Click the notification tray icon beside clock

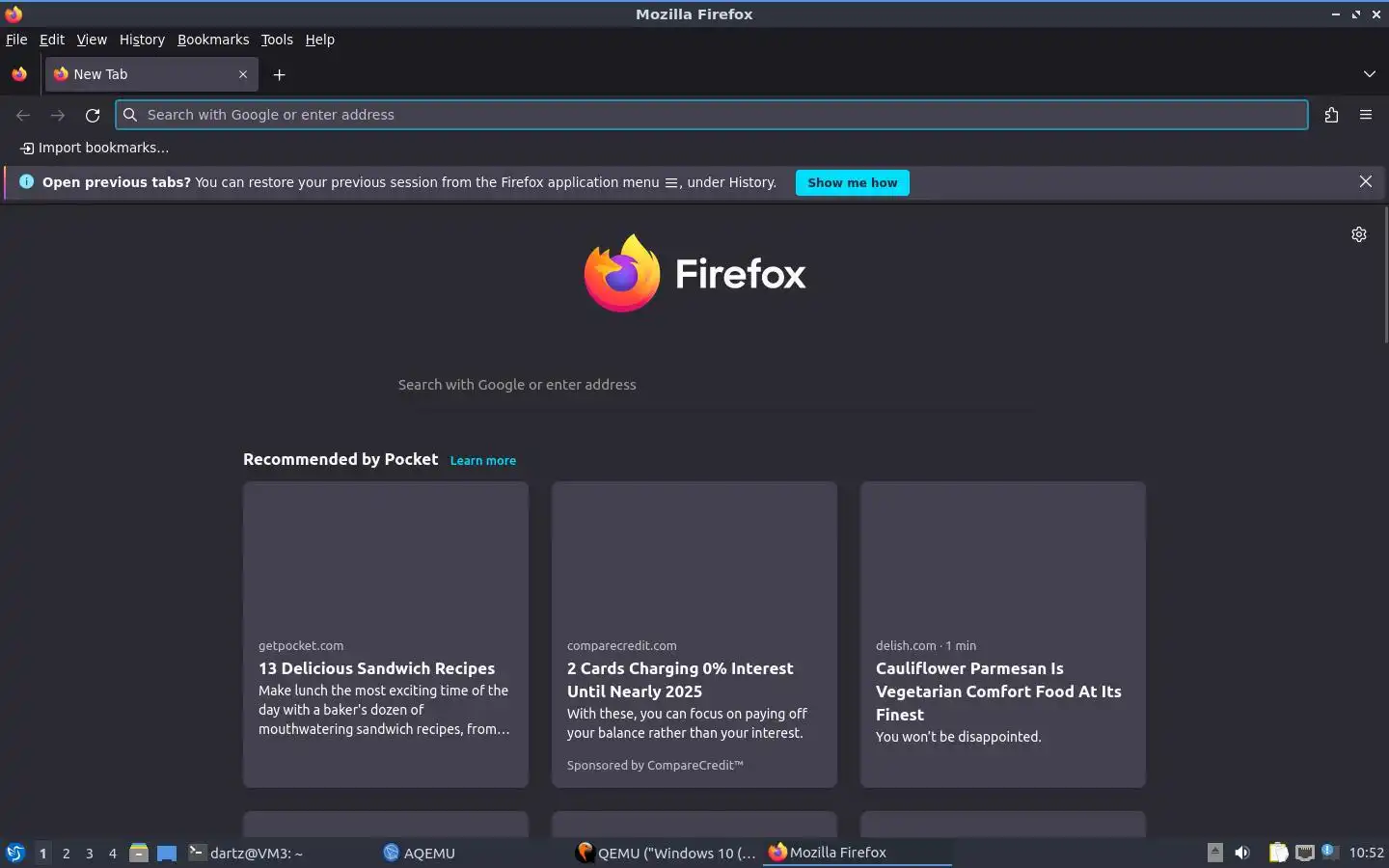[1330, 852]
